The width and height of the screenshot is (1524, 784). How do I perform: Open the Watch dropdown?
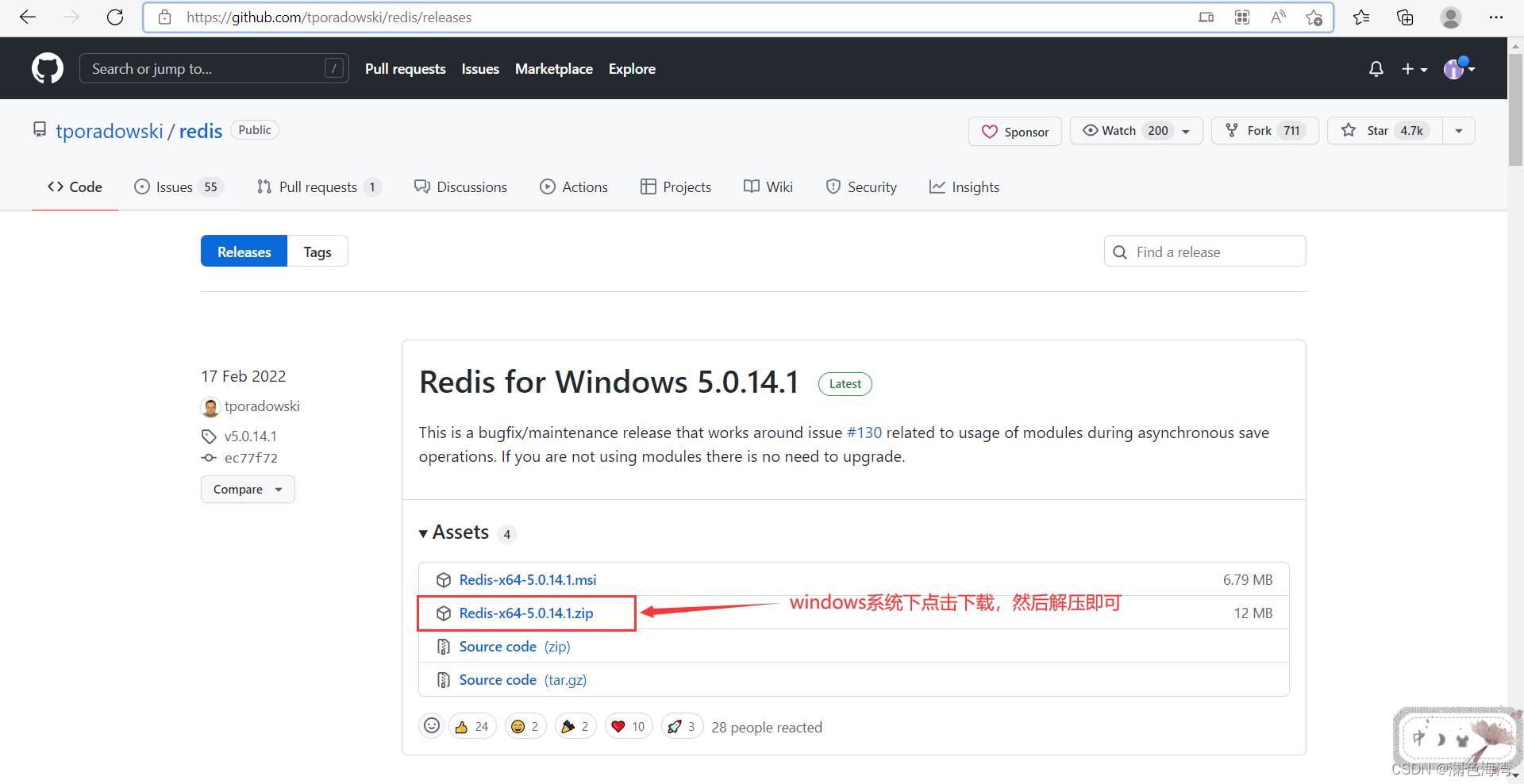[1136, 131]
